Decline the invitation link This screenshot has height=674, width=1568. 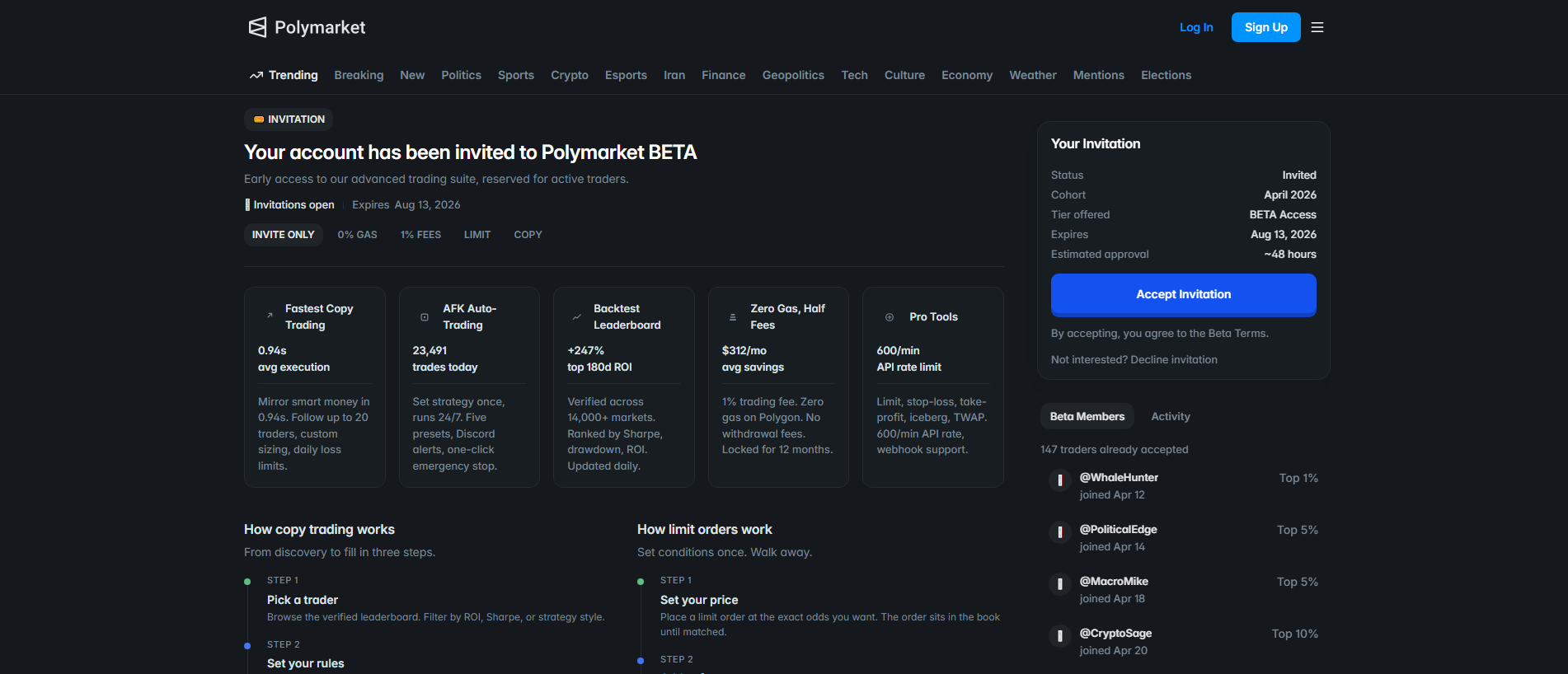[1174, 360]
